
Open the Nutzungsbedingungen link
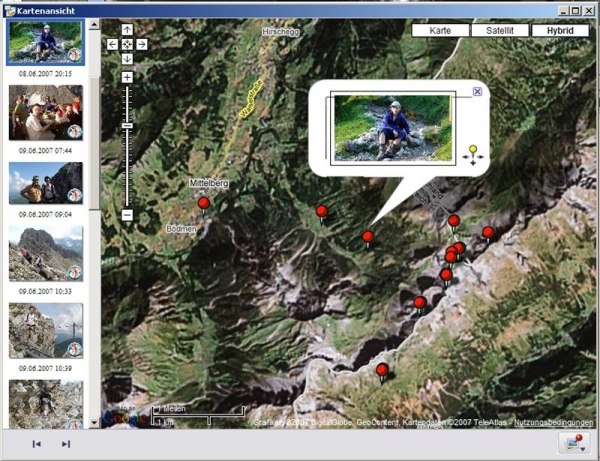[556, 422]
